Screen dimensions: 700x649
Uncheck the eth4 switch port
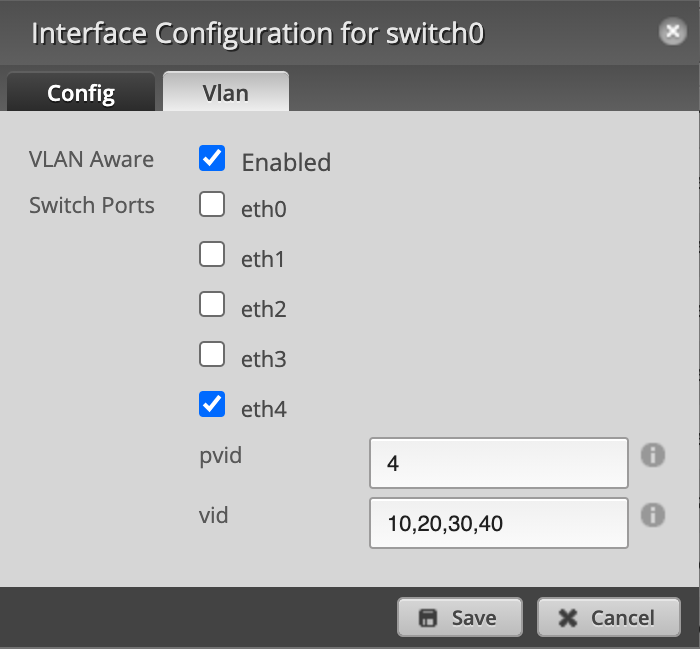pos(212,404)
